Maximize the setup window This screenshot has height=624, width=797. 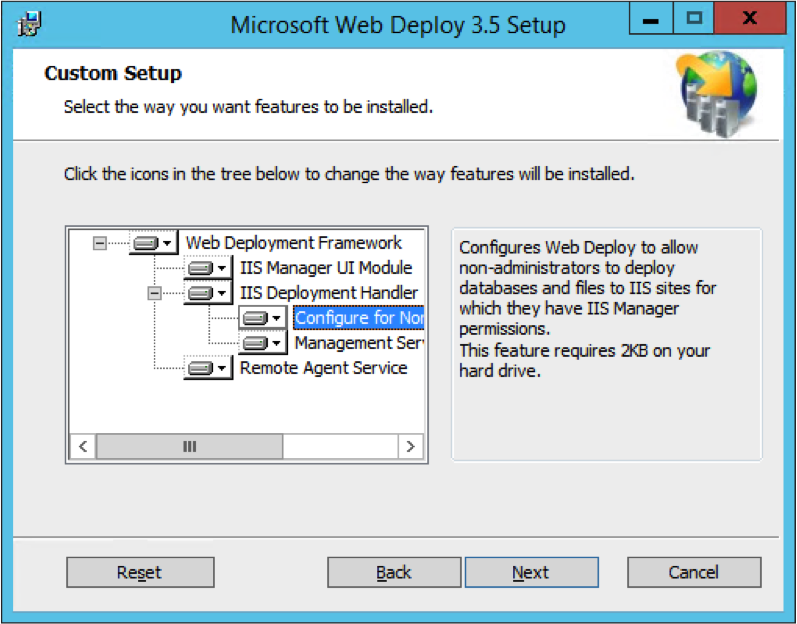(x=694, y=19)
